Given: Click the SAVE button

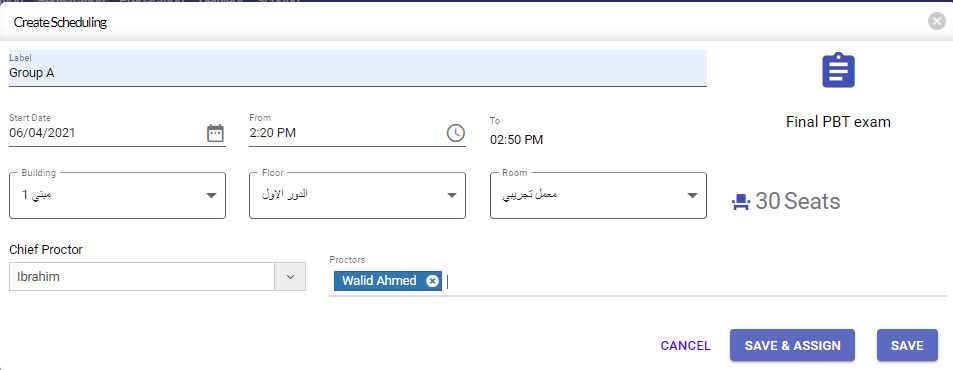Looking at the screenshot, I should click(907, 345).
